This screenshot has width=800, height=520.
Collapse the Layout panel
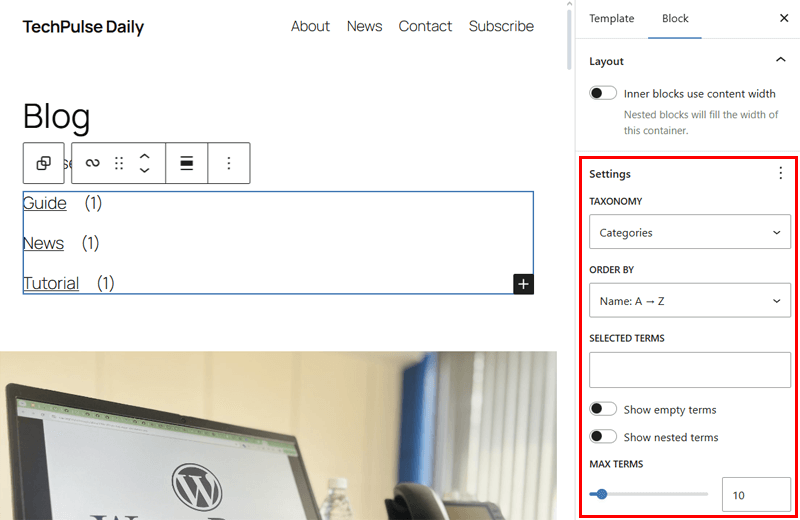[x=781, y=60]
